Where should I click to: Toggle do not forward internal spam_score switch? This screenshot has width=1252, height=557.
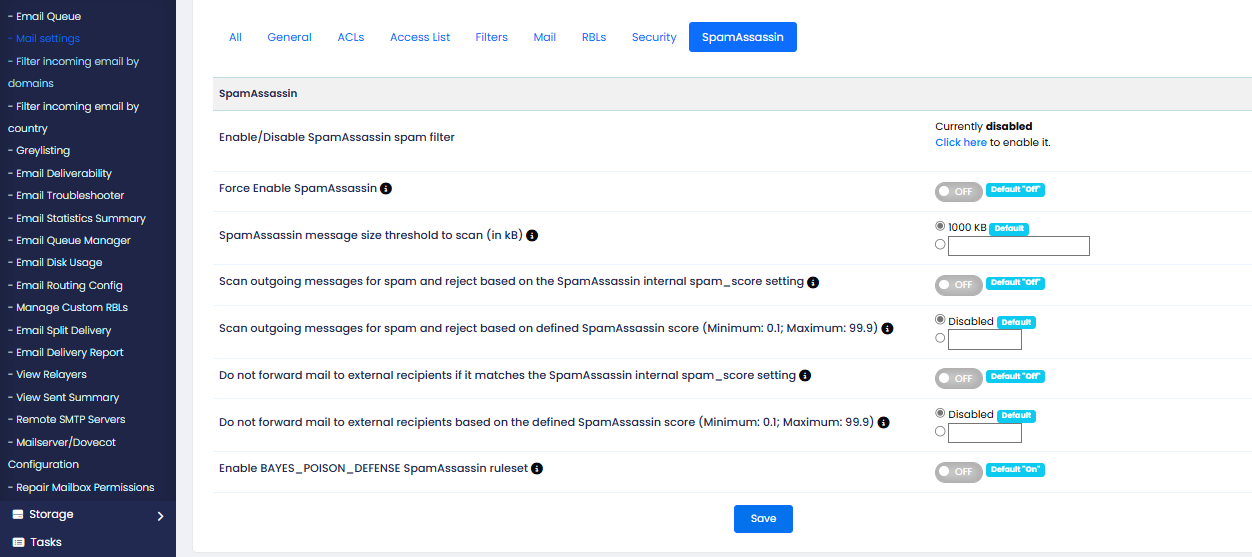(x=959, y=379)
